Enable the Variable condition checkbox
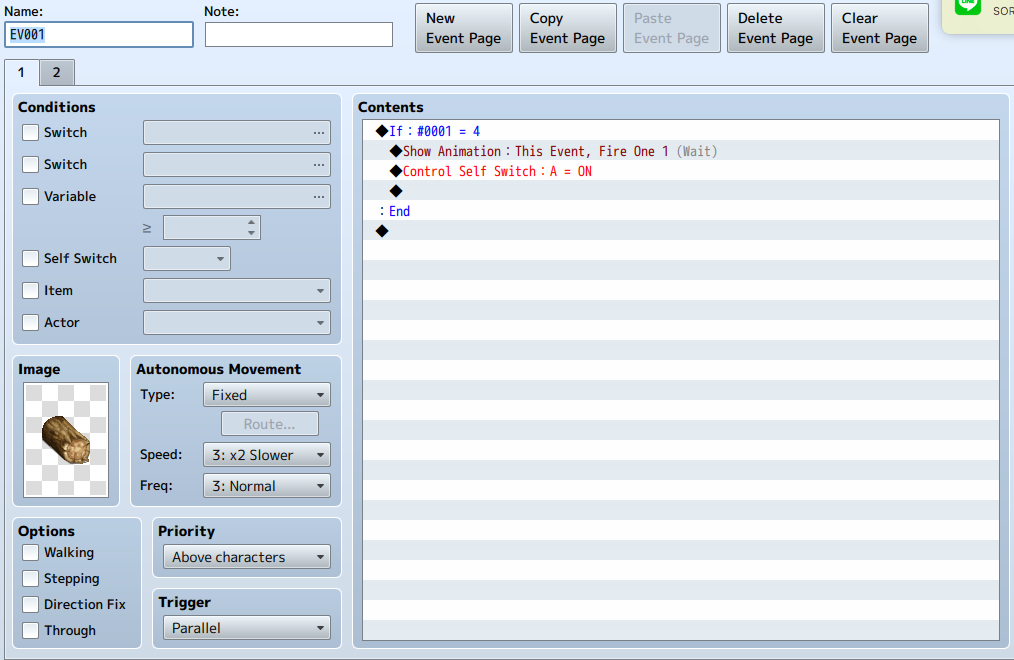Viewport: 1014px width, 660px height. point(30,197)
